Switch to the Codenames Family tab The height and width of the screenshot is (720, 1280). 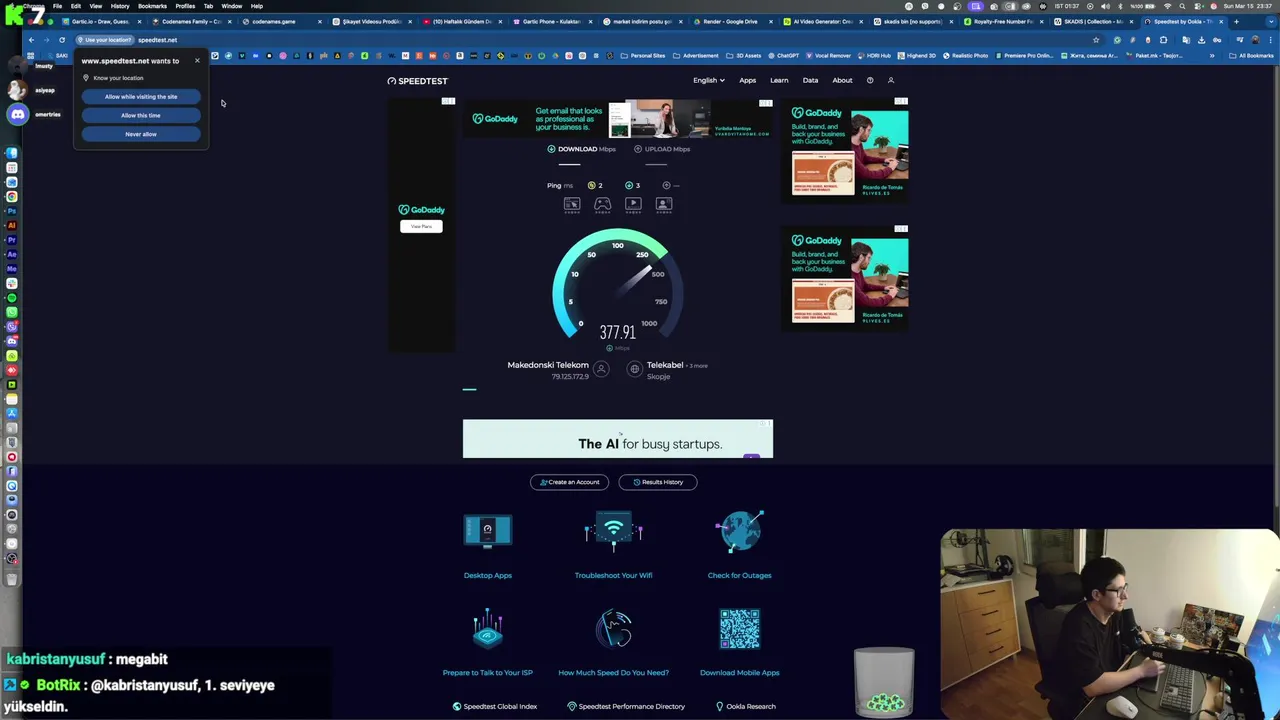click(x=192, y=21)
